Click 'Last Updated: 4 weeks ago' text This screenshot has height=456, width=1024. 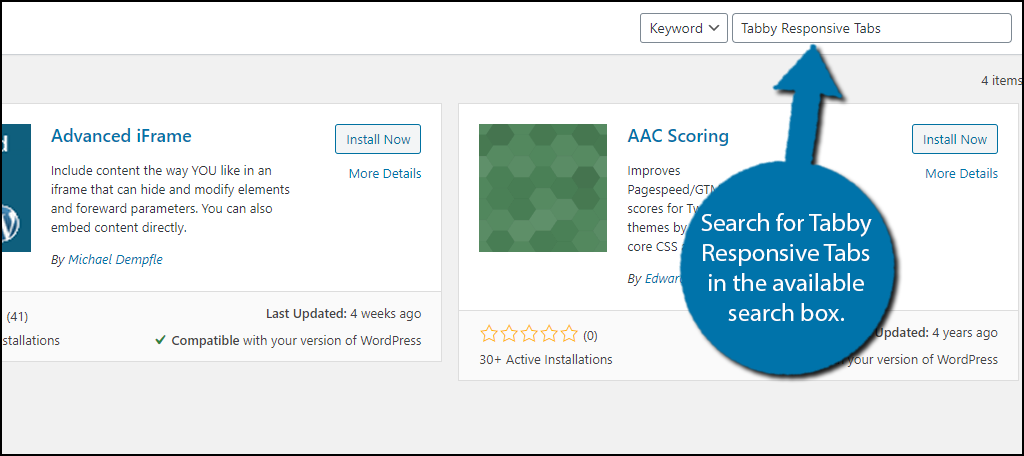[344, 314]
